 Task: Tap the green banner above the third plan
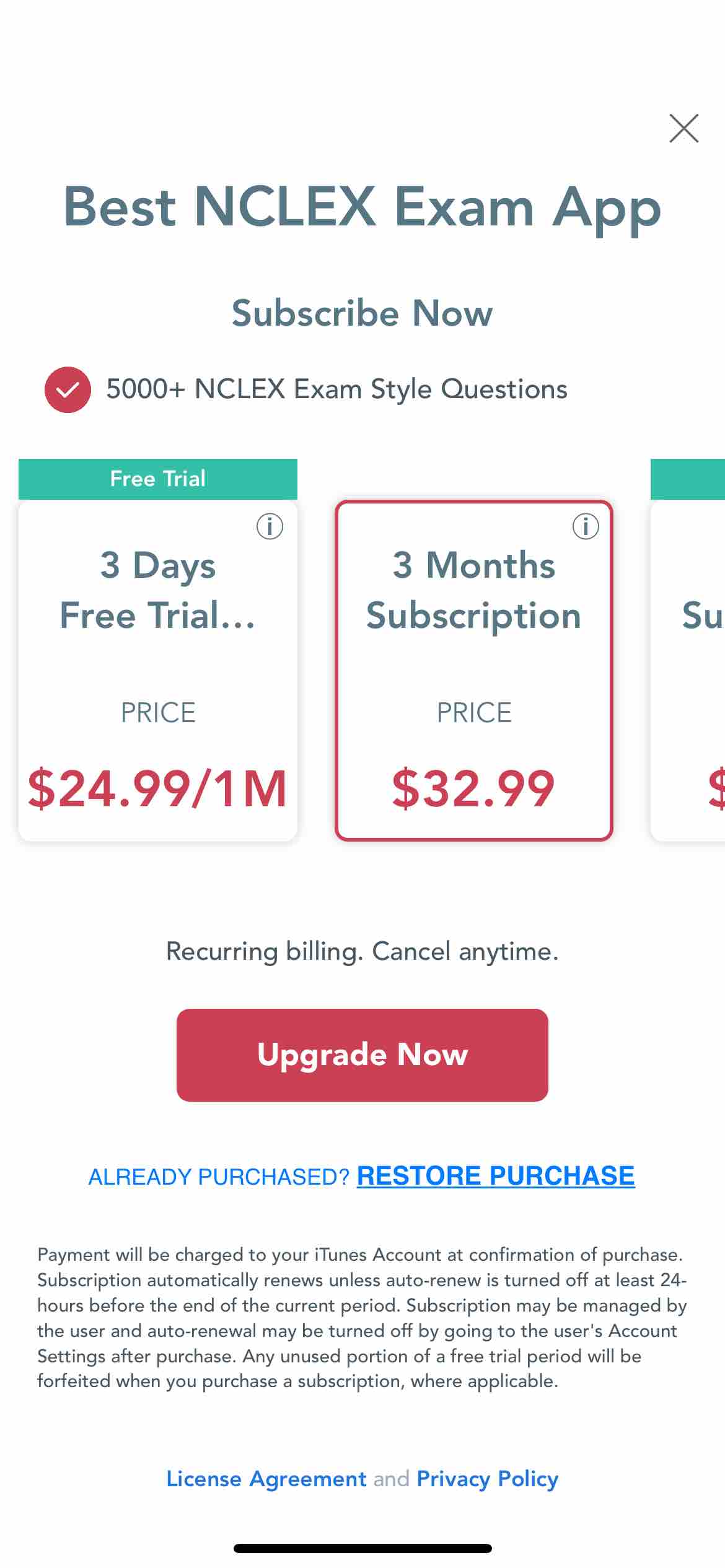point(688,479)
